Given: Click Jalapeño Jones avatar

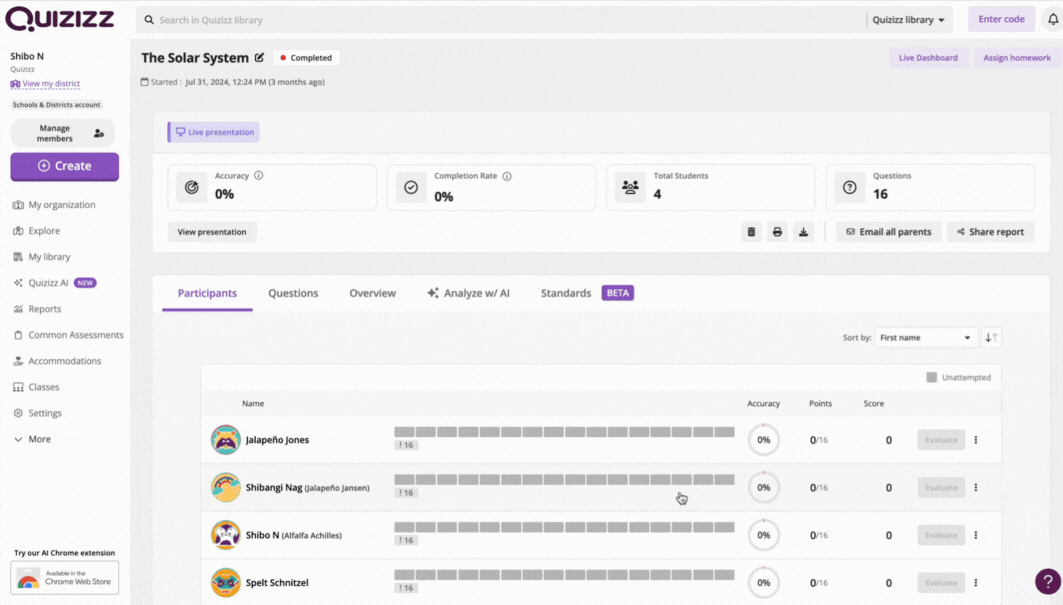Looking at the screenshot, I should click(x=226, y=440).
